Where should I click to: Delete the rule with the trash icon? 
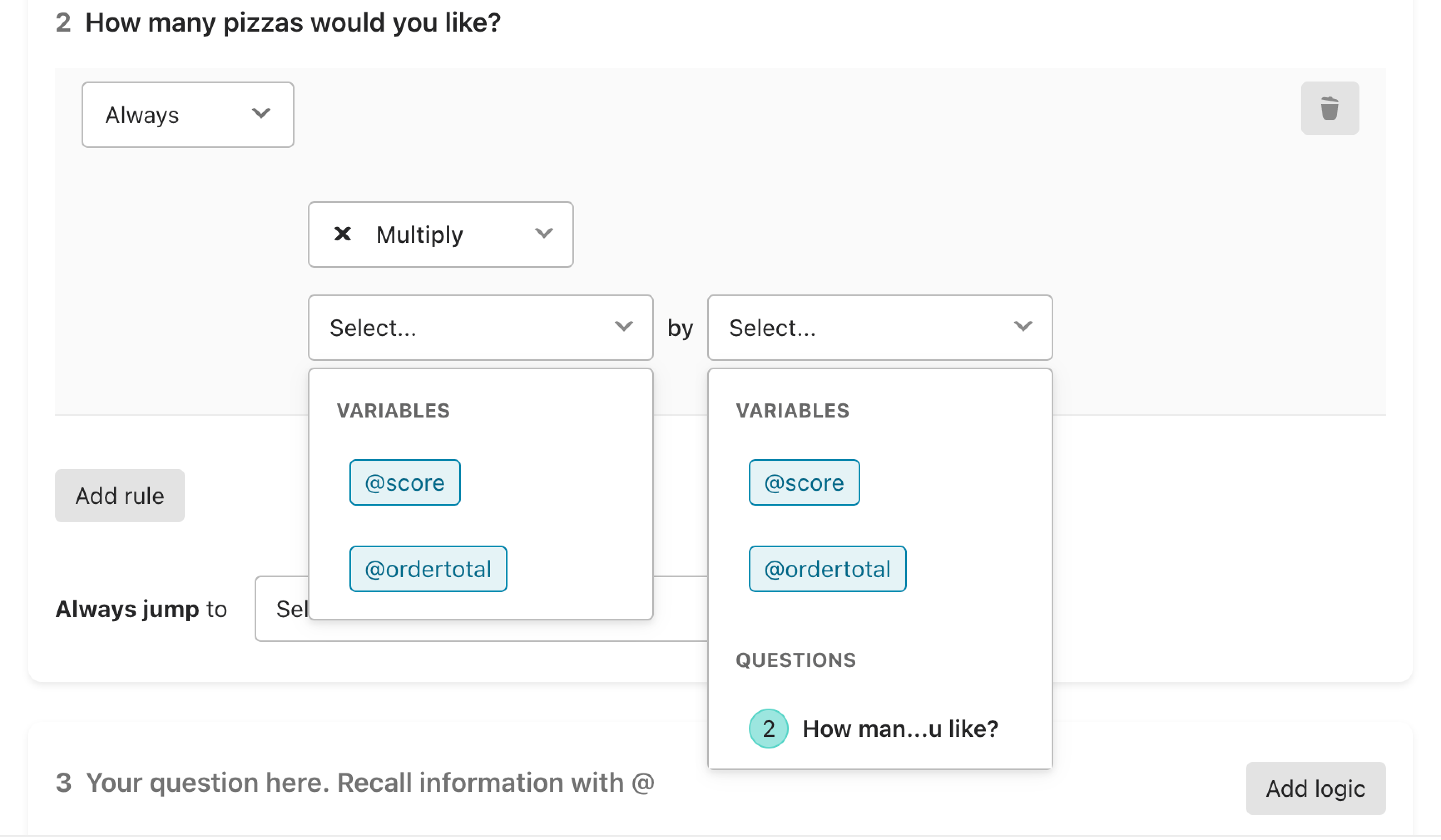tap(1330, 108)
